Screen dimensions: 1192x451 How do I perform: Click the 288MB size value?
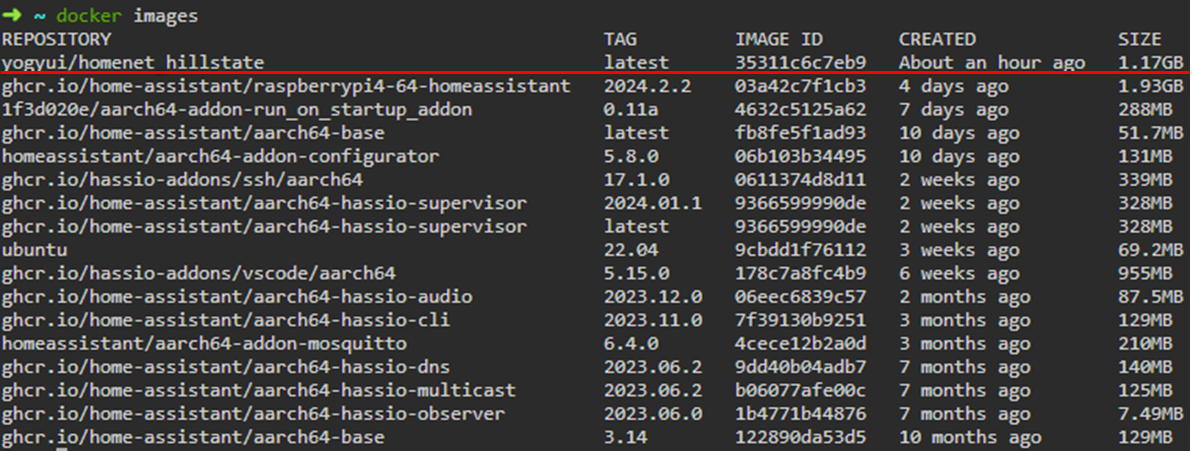point(1145,110)
